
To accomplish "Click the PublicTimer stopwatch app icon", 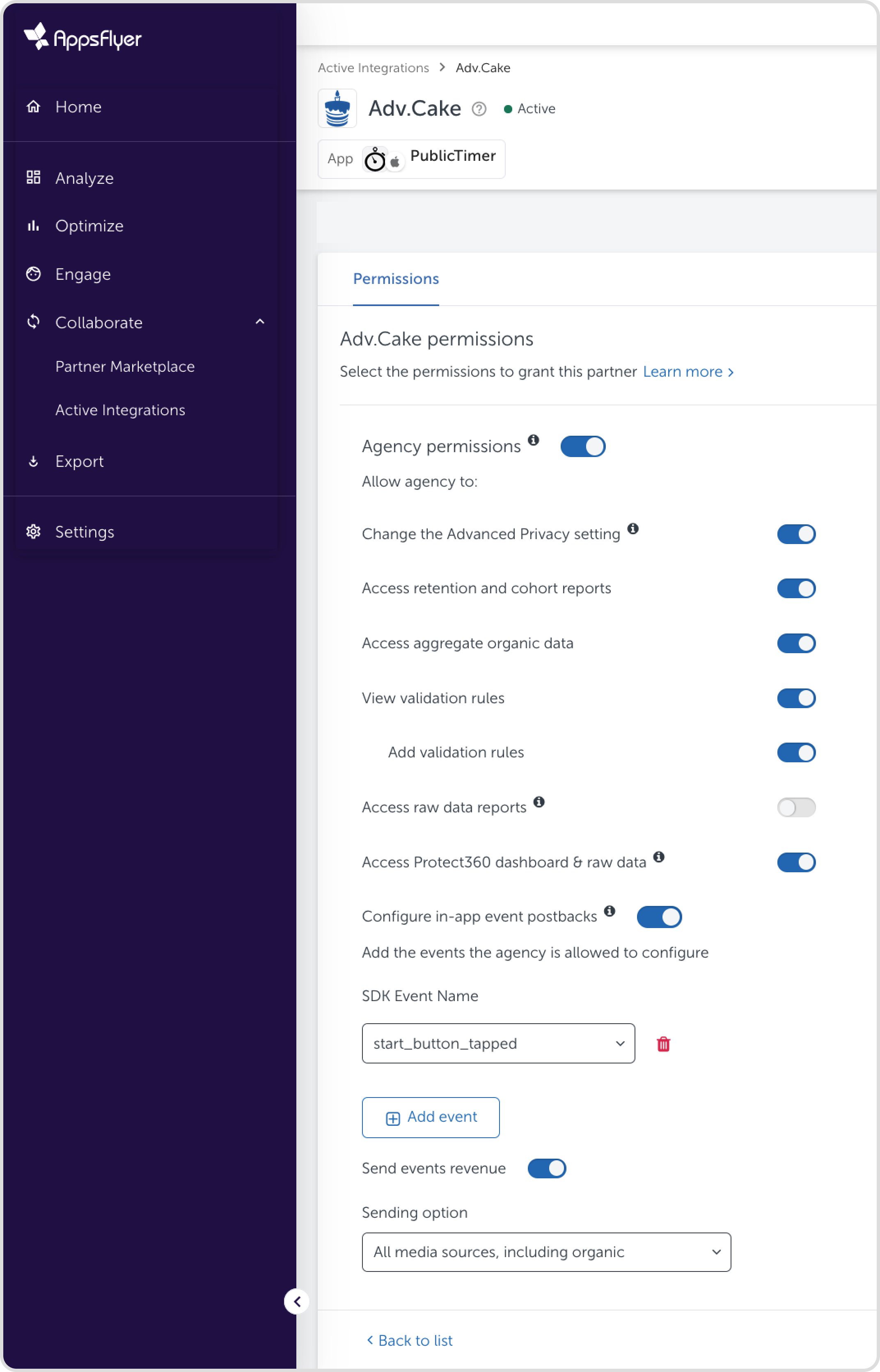I will pyautogui.click(x=375, y=159).
